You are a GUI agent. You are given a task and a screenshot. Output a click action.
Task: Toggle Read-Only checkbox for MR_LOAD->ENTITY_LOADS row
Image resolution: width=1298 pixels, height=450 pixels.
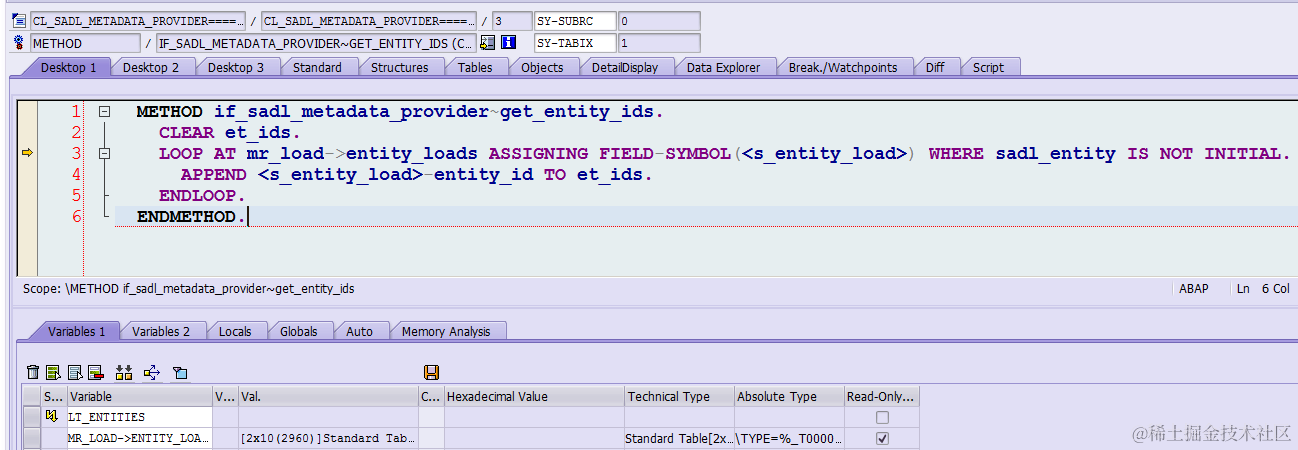point(882,438)
